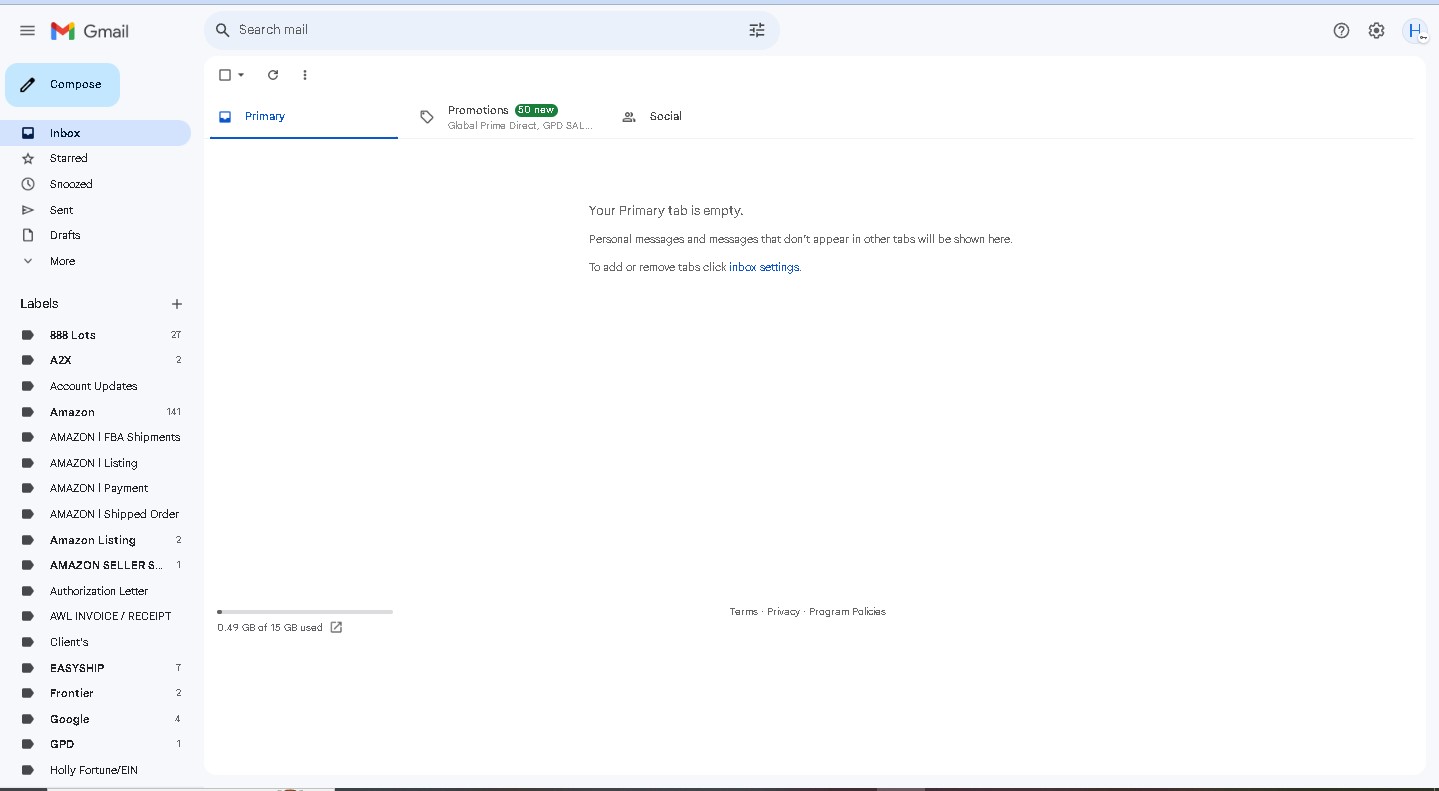The image size is (1439, 791).
Task: Open the Google label
Action: pos(95,719)
